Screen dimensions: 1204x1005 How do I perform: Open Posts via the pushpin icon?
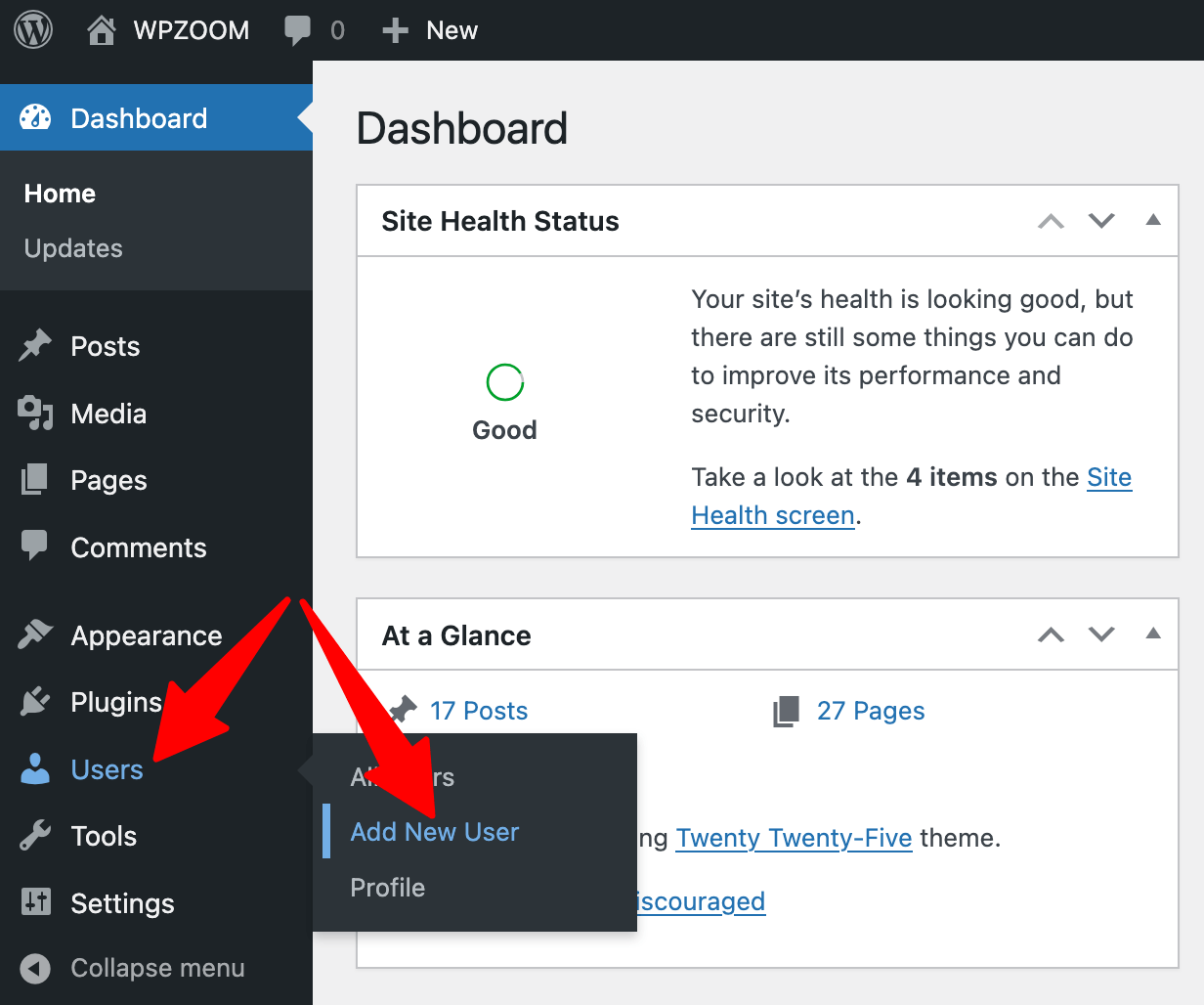point(35,346)
